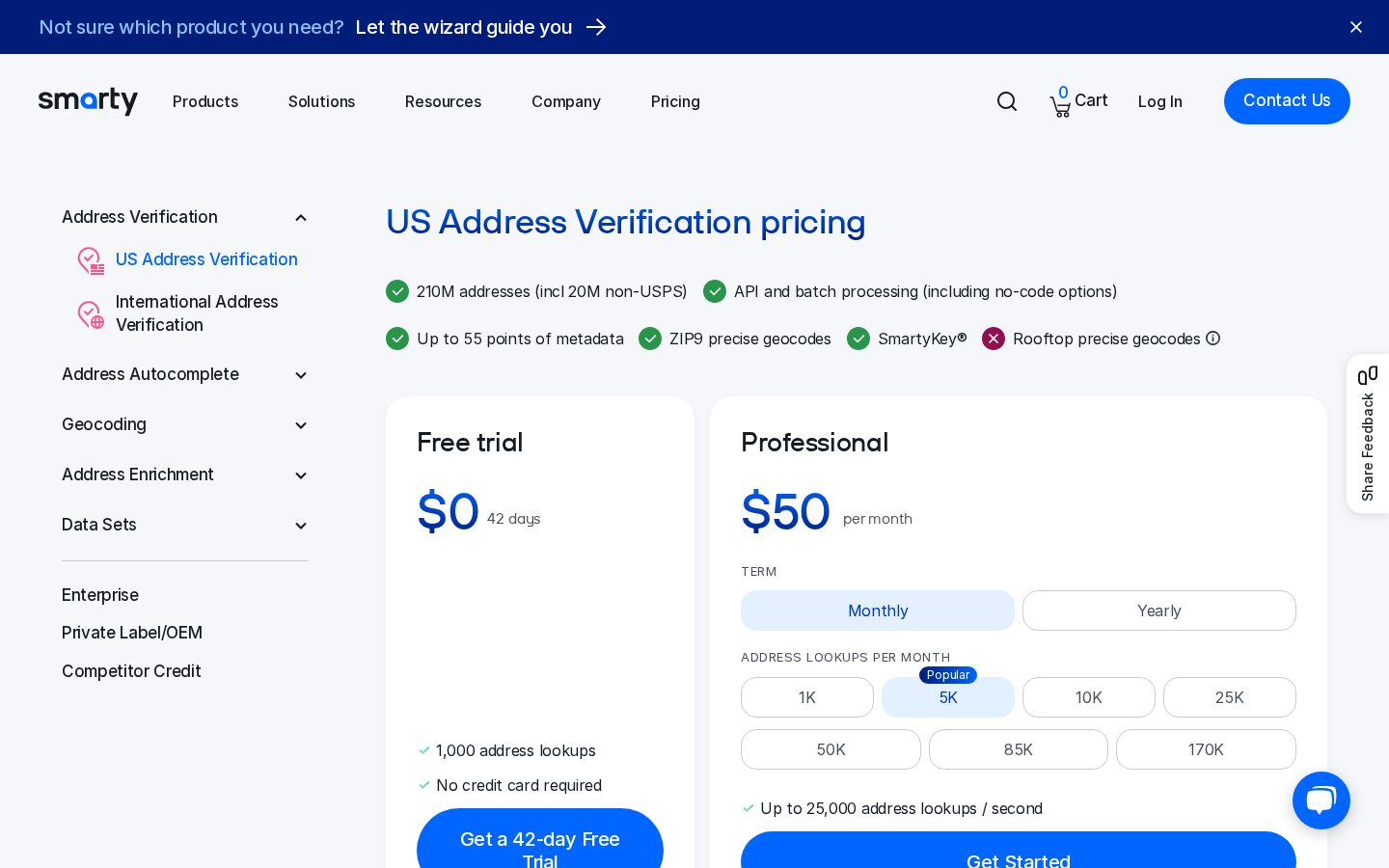Choose 10K address lookups per month
The width and height of the screenshot is (1389, 868).
pyautogui.click(x=1089, y=697)
